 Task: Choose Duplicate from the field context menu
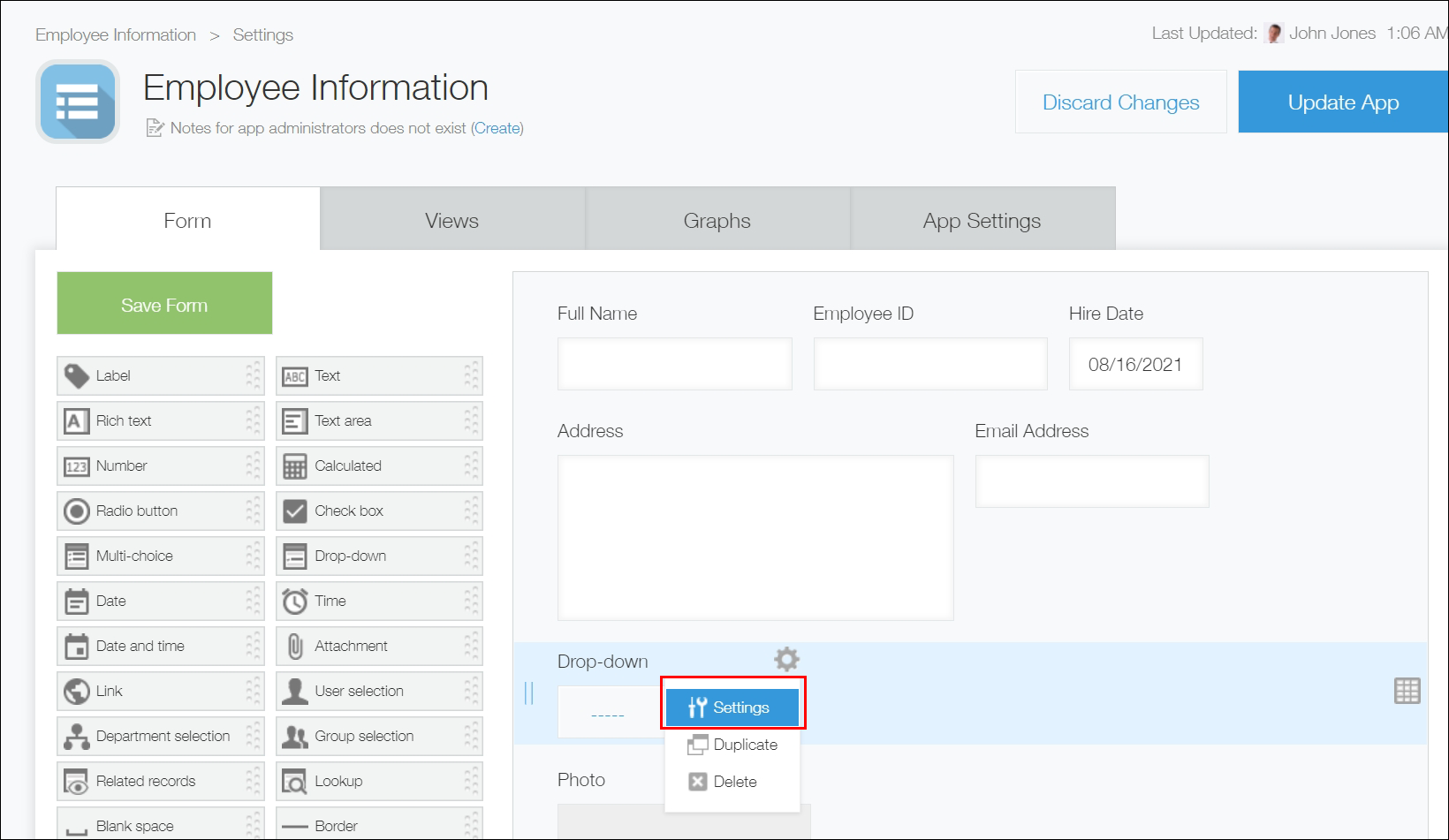pyautogui.click(x=744, y=745)
